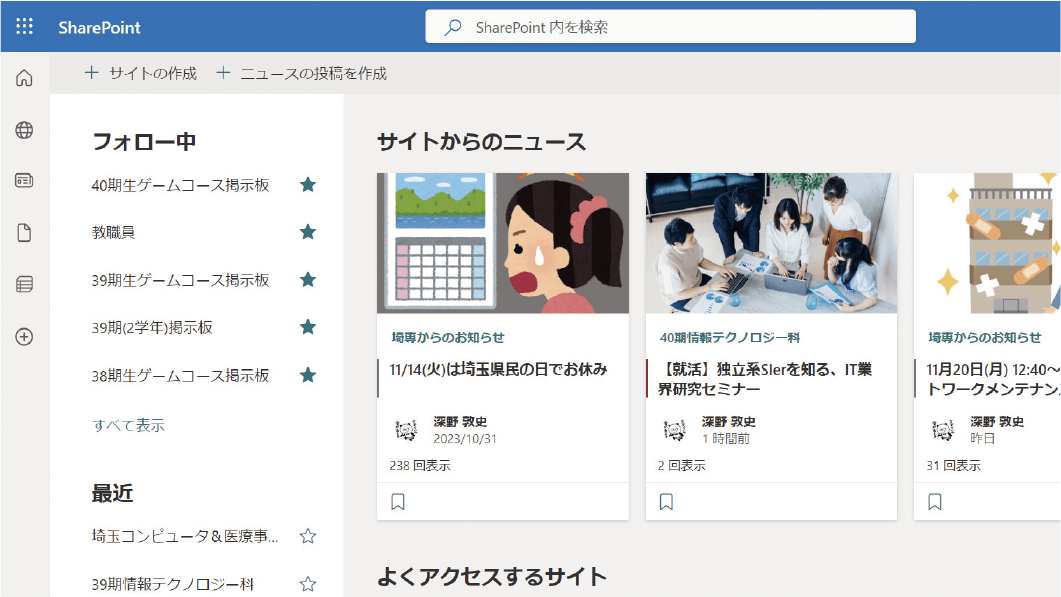Viewport: 1061px width, 597px height.
Task: Unfollow 38期生ゲームコース掲示板 star
Action: pyautogui.click(x=308, y=375)
